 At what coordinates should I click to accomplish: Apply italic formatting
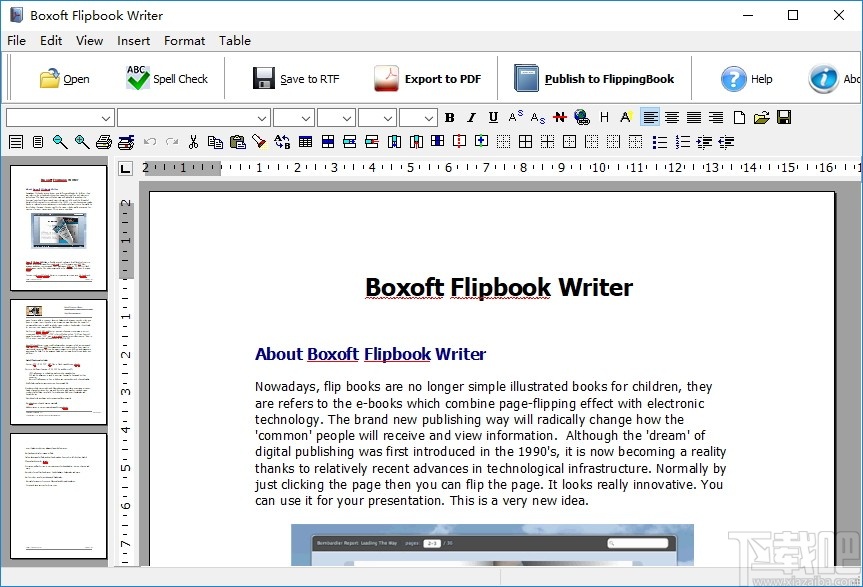471,117
